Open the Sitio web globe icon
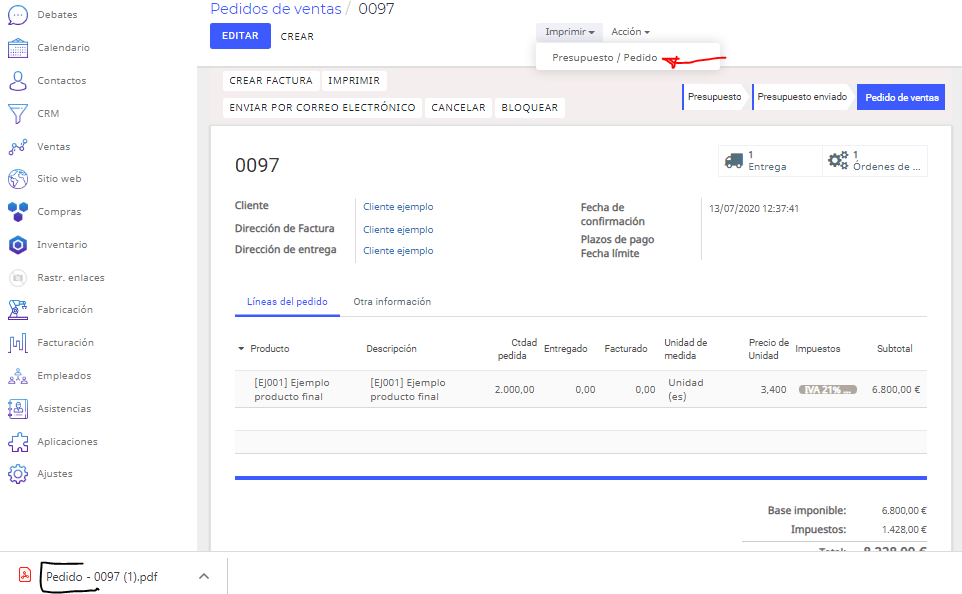 click(18, 179)
